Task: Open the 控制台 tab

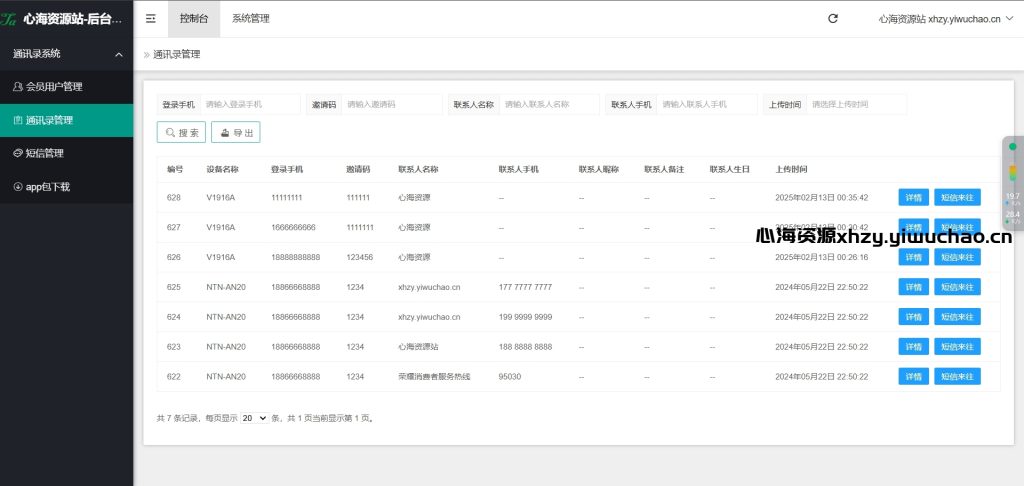Action: [194, 19]
